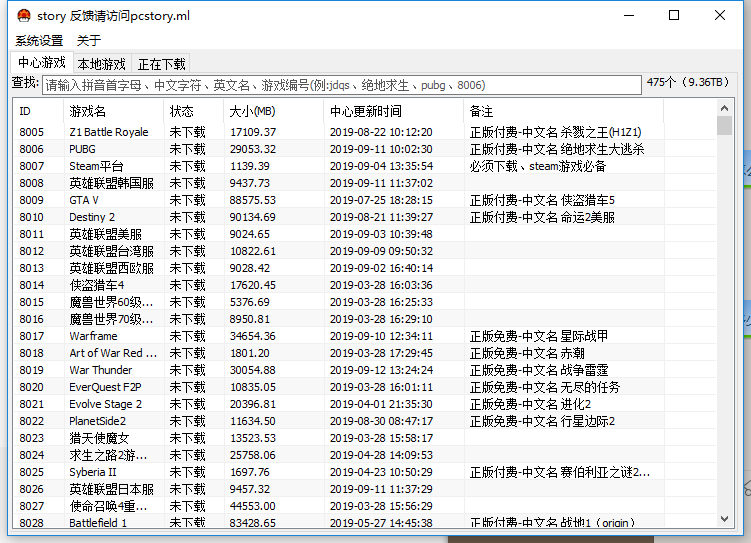
Task: Click 未下载 status in GTA V row
Action: coord(187,200)
